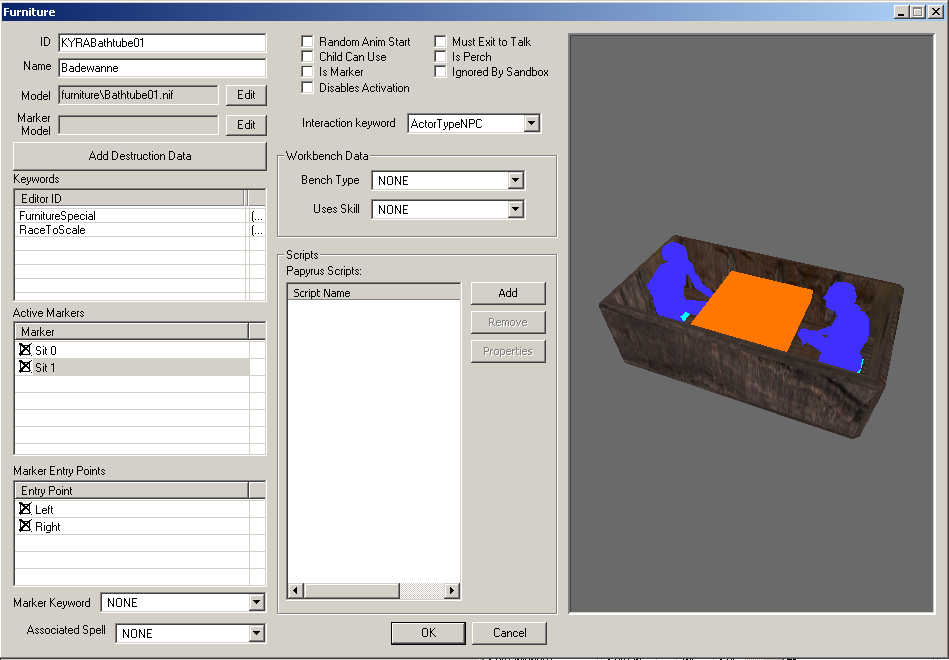
Task: Click the Model path field
Action: pyautogui.click(x=139, y=95)
